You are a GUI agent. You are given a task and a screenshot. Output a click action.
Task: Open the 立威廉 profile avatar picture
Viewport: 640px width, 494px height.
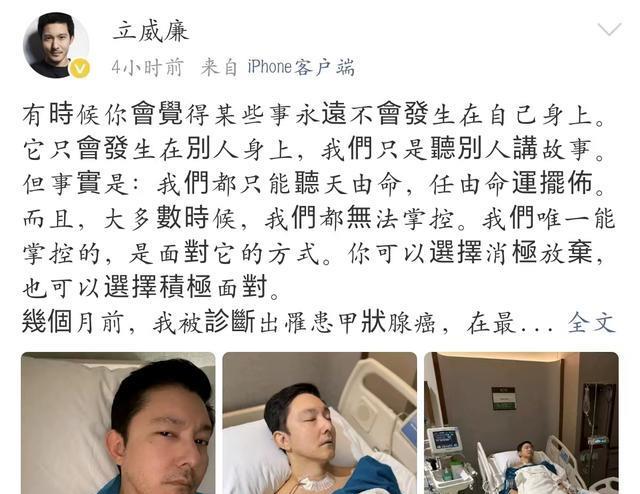pyautogui.click(x=56, y=45)
